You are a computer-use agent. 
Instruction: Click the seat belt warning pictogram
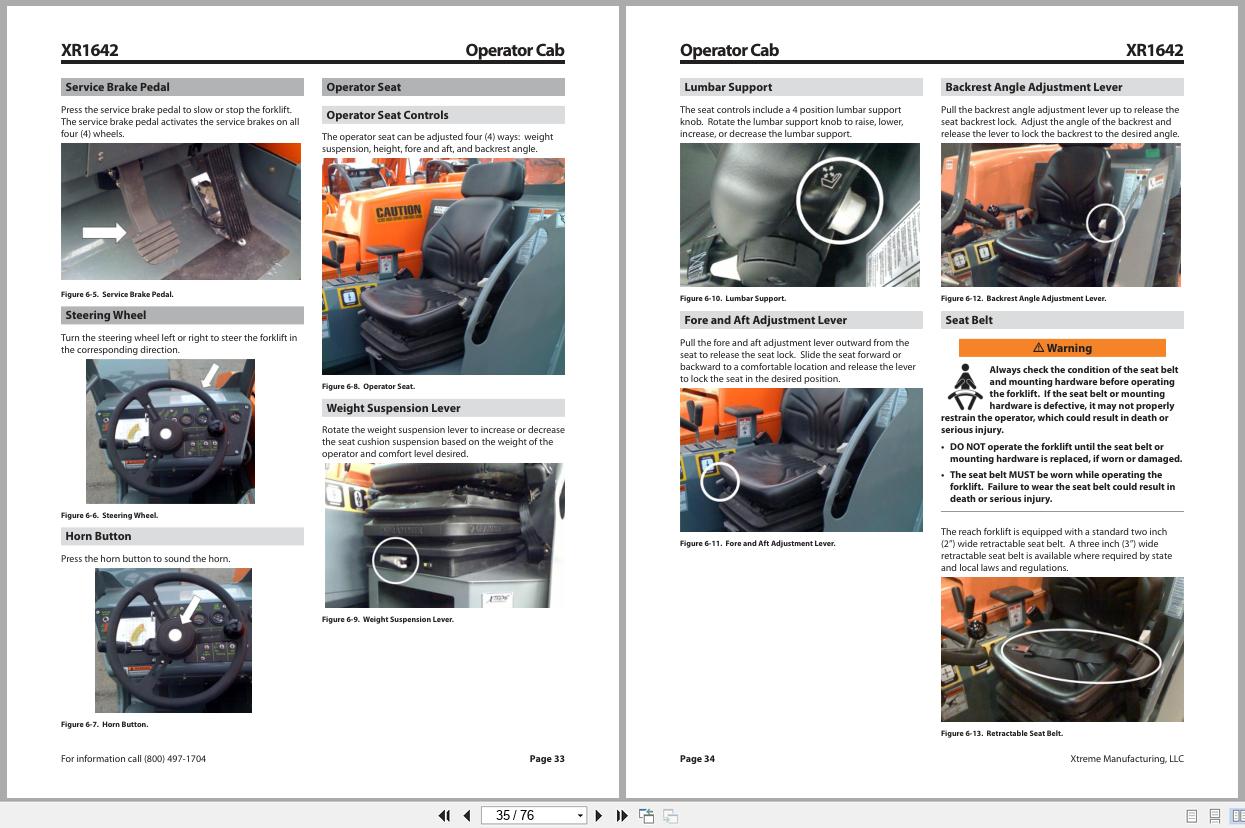[965, 388]
